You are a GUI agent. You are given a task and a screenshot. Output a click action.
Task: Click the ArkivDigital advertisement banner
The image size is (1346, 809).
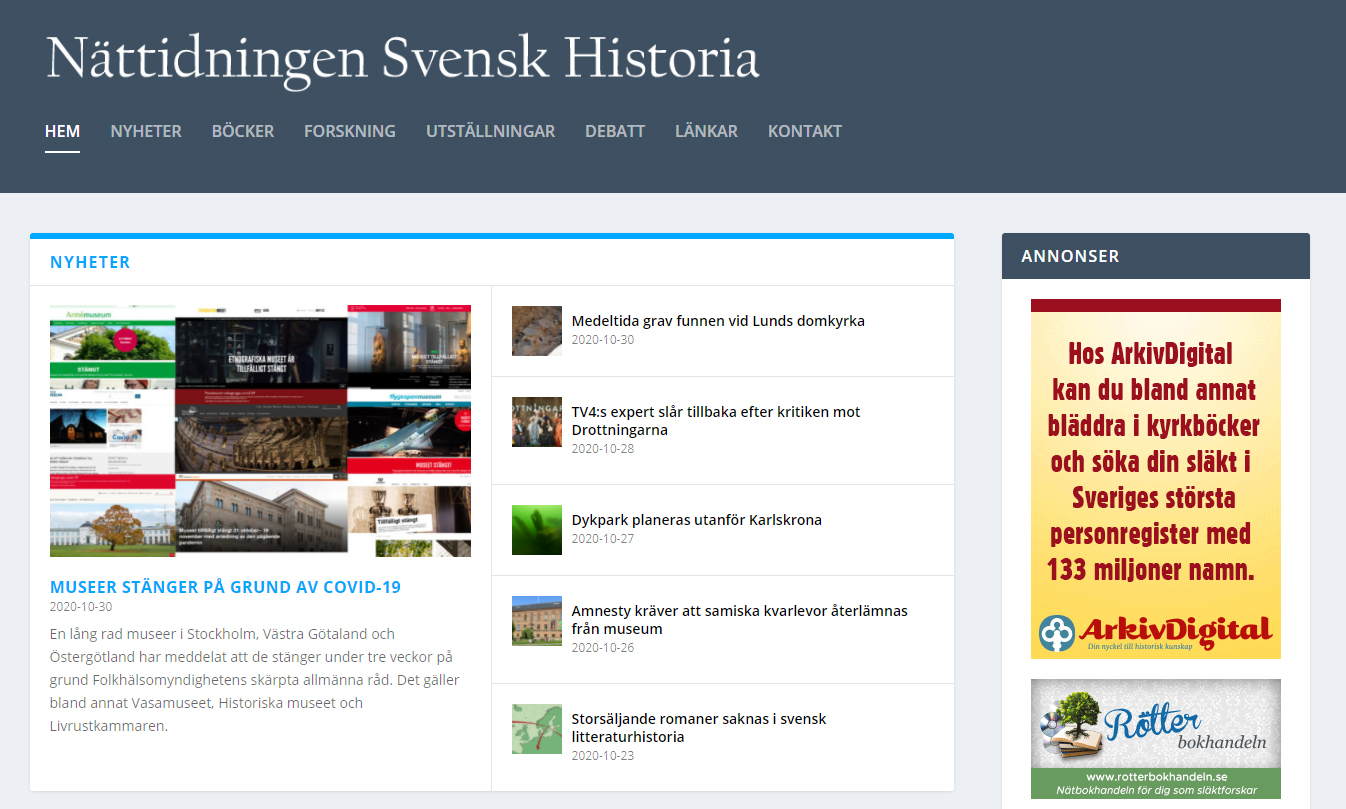1156,479
